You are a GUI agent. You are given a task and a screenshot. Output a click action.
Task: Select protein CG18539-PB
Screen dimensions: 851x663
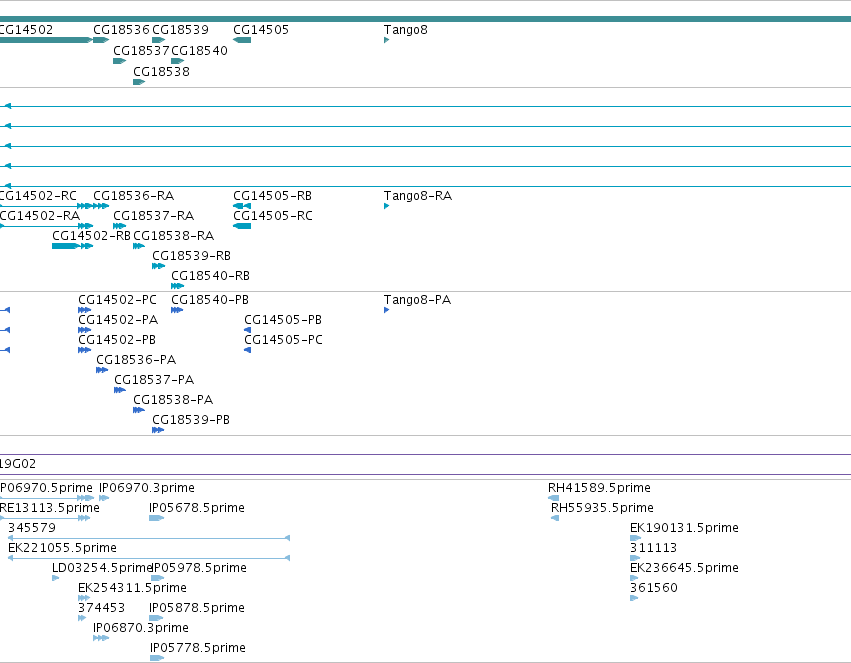click(191, 420)
